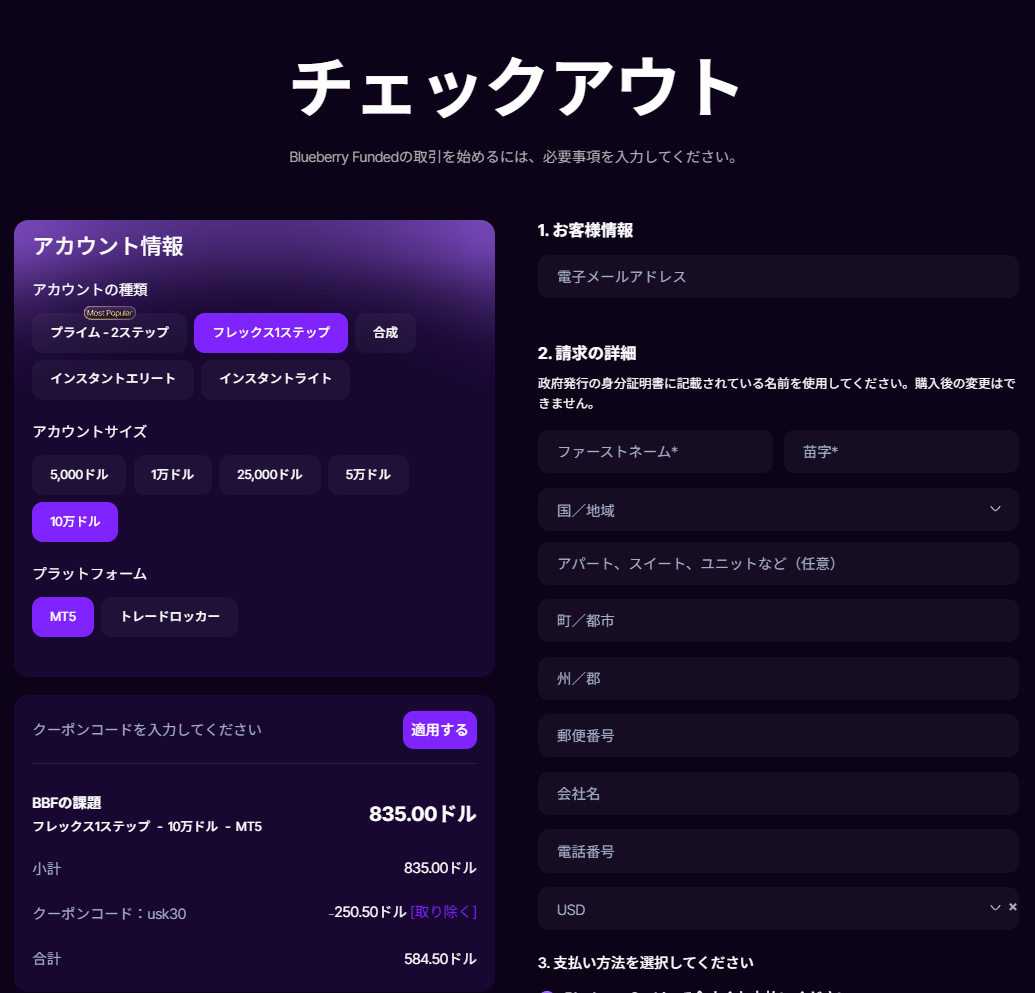Image resolution: width=1035 pixels, height=993 pixels.
Task: Focus the 苗字 last name field
Action: [x=901, y=452]
